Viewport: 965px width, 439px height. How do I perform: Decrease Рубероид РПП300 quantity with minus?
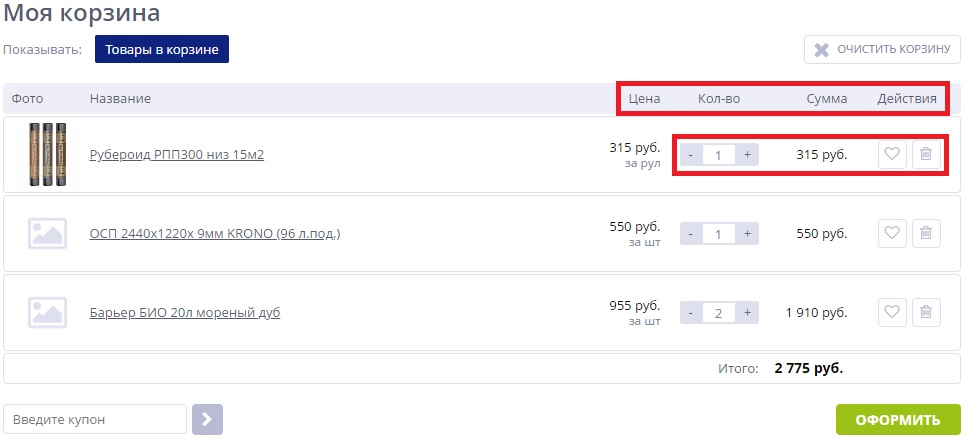pos(691,155)
